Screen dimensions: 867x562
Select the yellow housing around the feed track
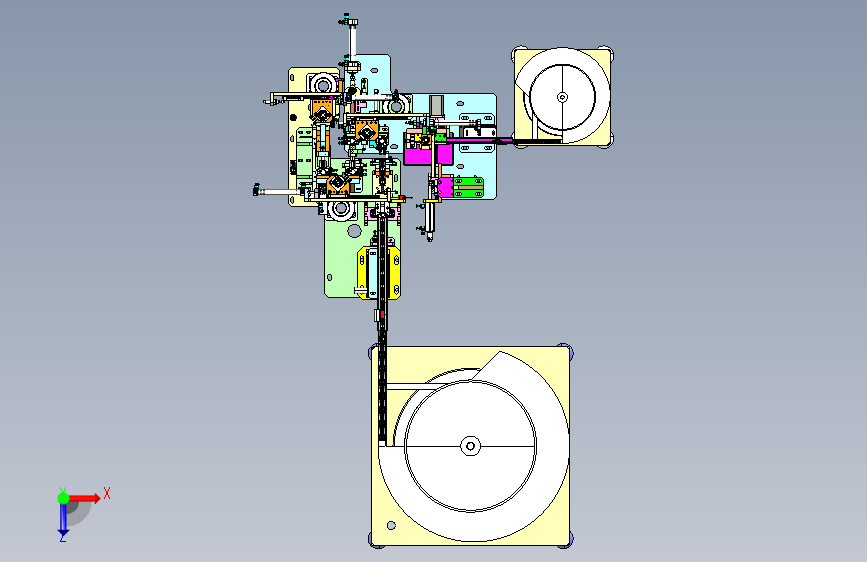click(379, 273)
